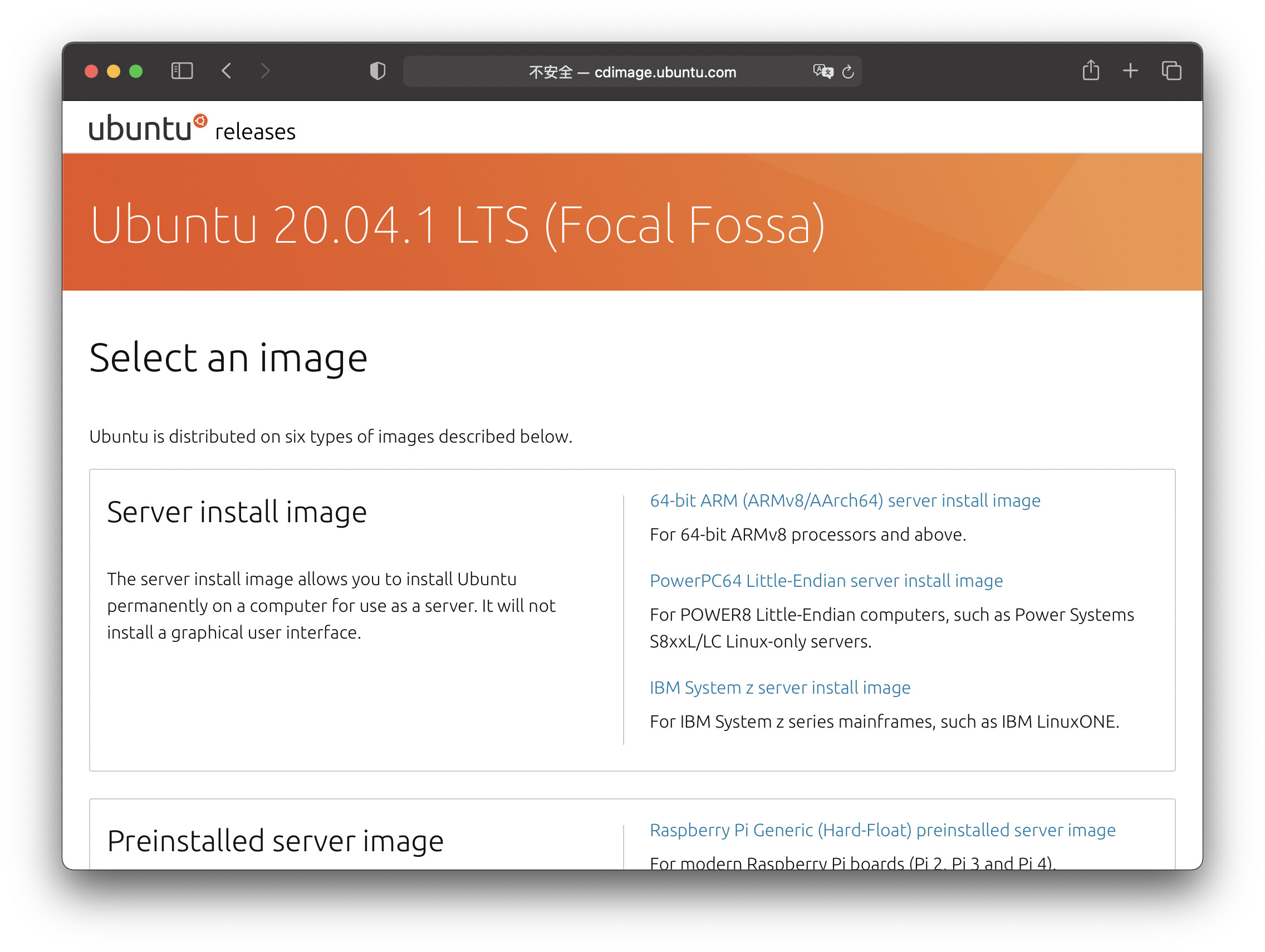The width and height of the screenshot is (1265, 952).
Task: Close the Safari window with red button
Action: [x=91, y=71]
